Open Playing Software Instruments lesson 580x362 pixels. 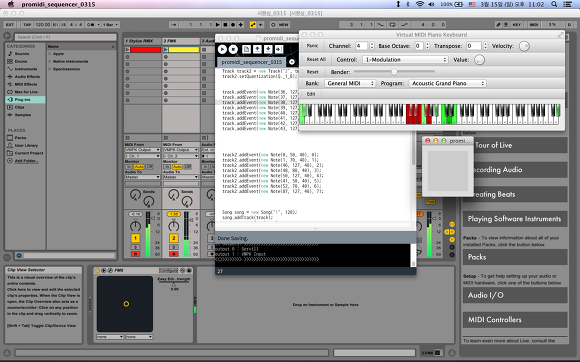point(515,219)
